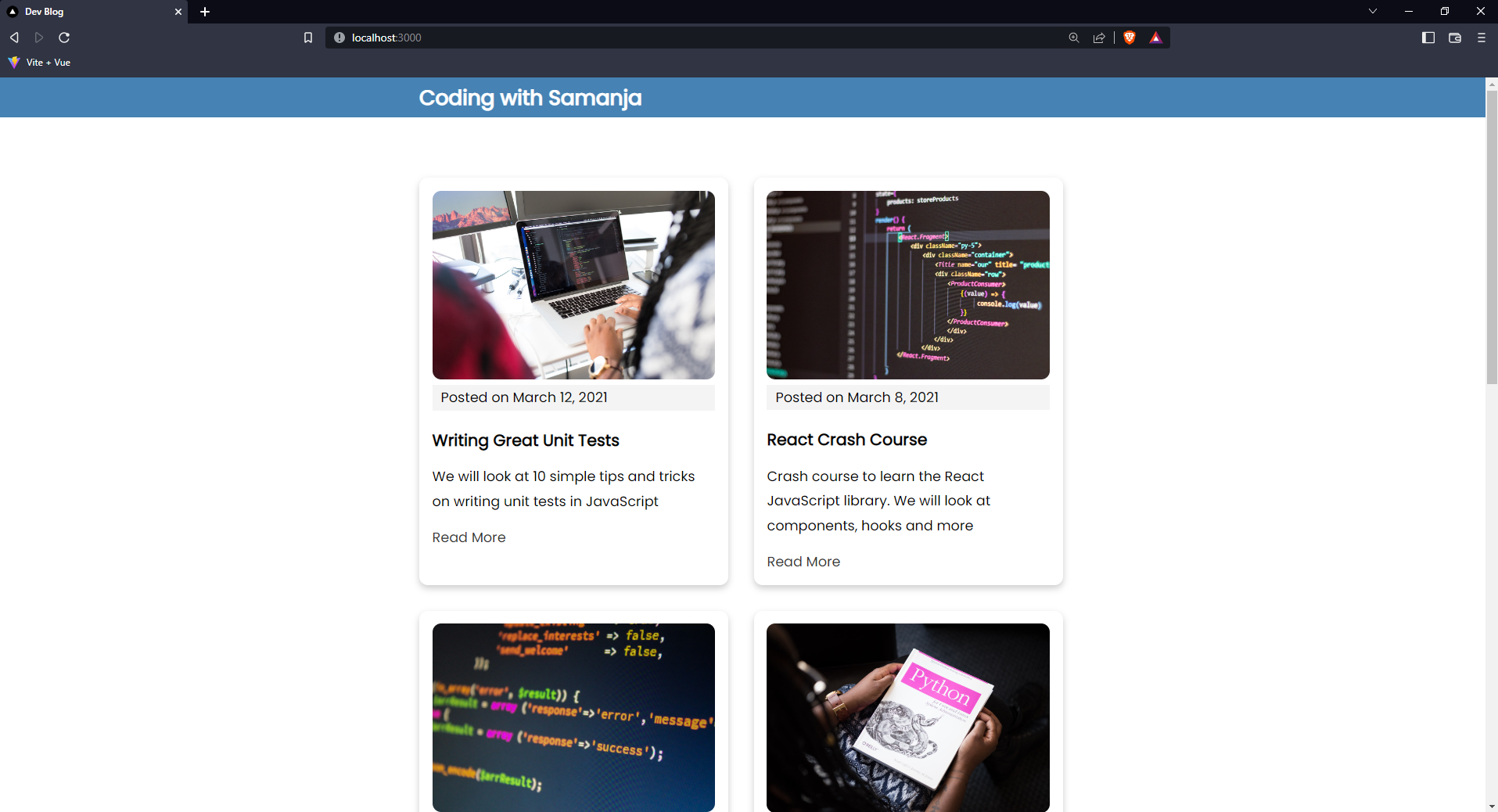
Task: Click the Python book post image
Action: click(907, 717)
